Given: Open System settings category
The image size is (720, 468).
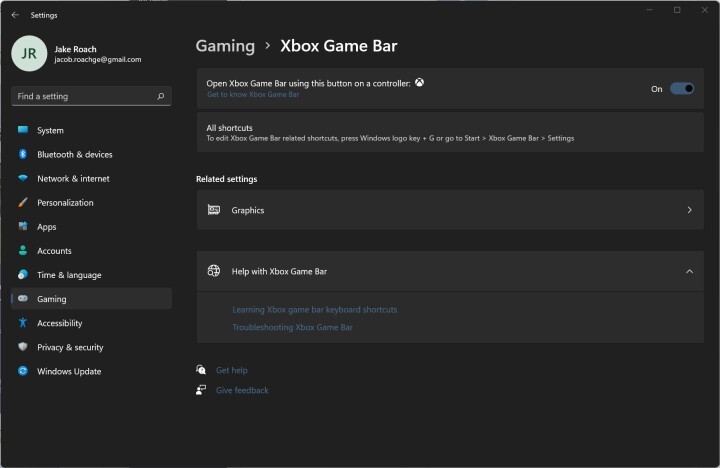Looking at the screenshot, I should point(91,130).
